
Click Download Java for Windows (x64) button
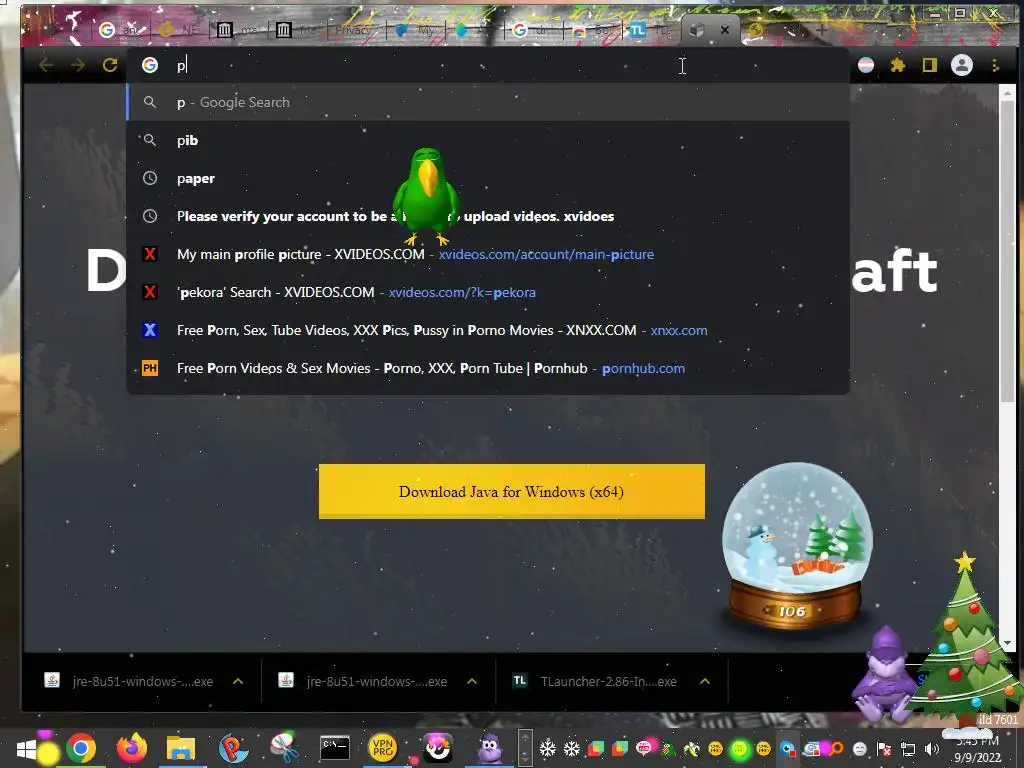coord(511,492)
